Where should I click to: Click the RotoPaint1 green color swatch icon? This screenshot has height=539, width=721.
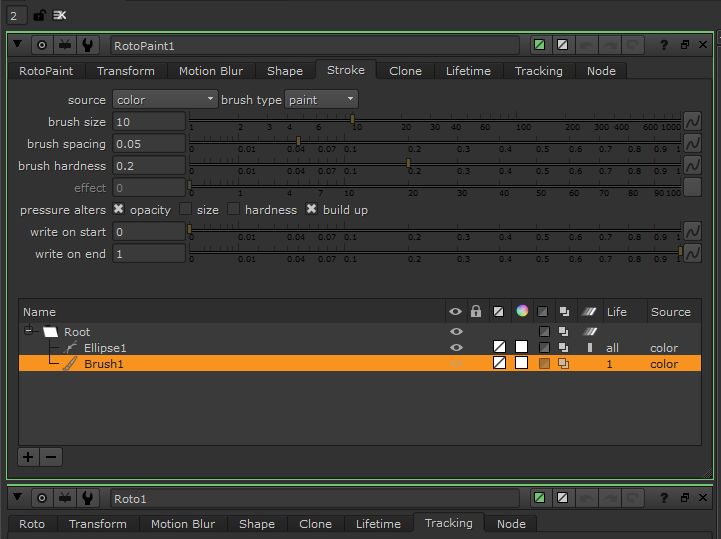tap(540, 45)
